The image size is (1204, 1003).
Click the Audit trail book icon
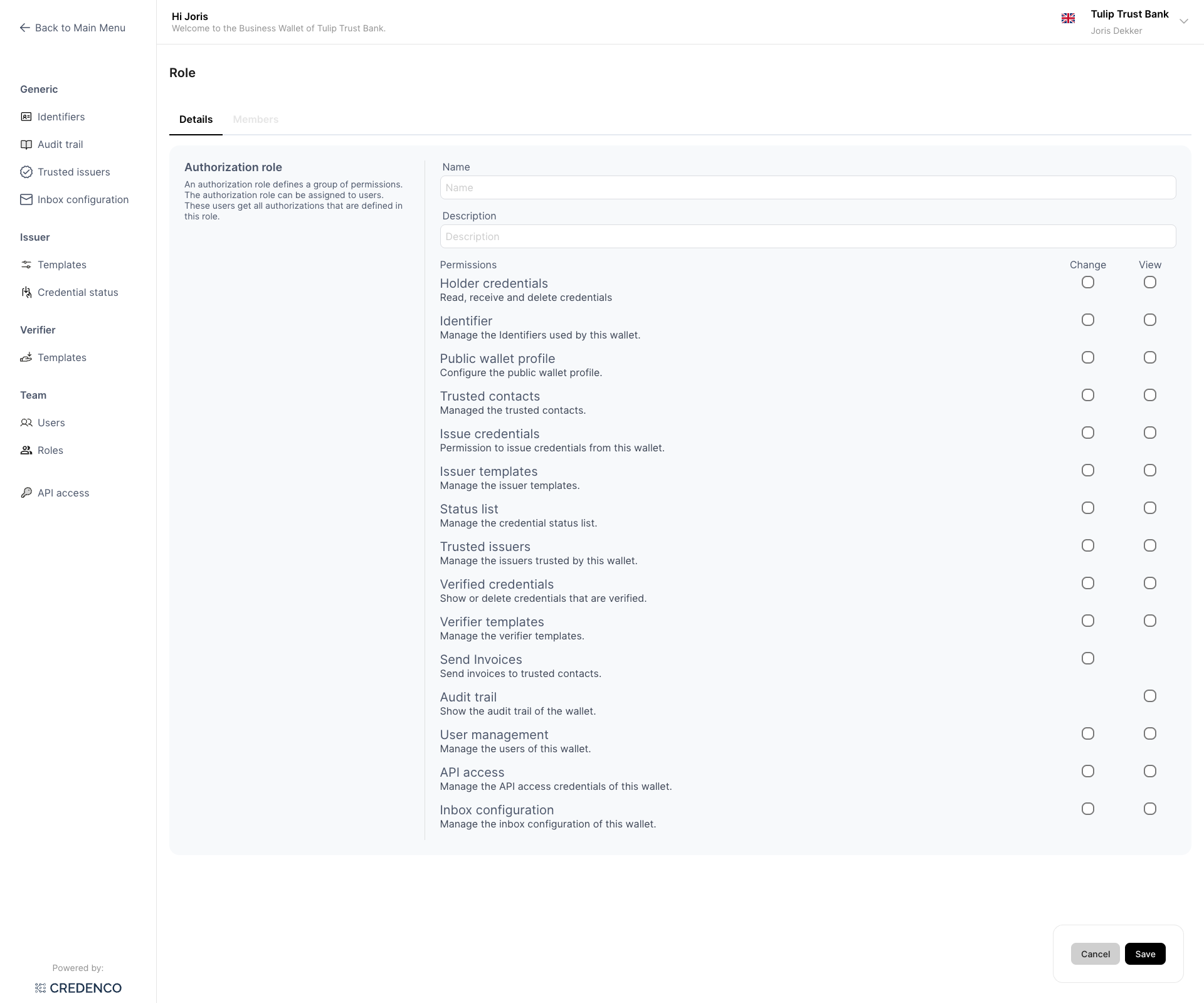point(26,144)
